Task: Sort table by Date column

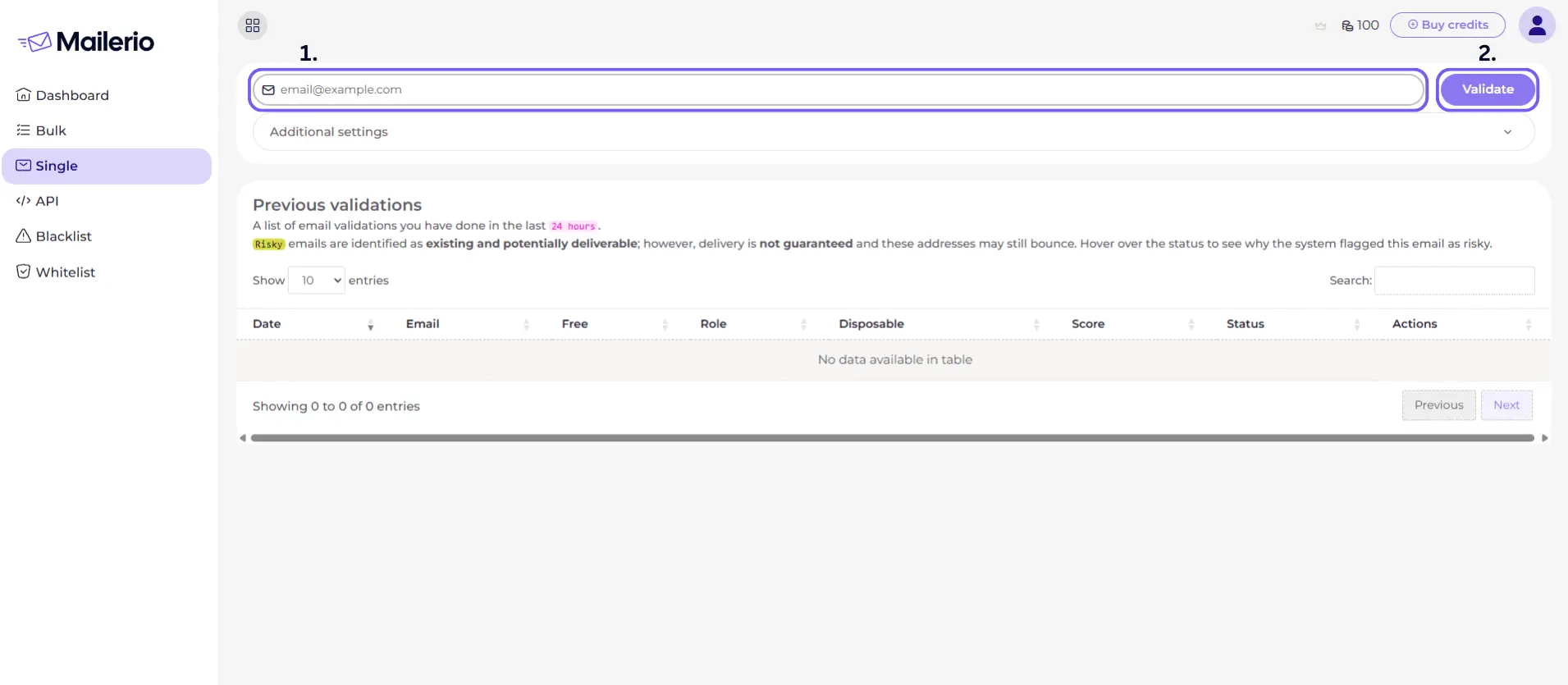Action: (313, 324)
